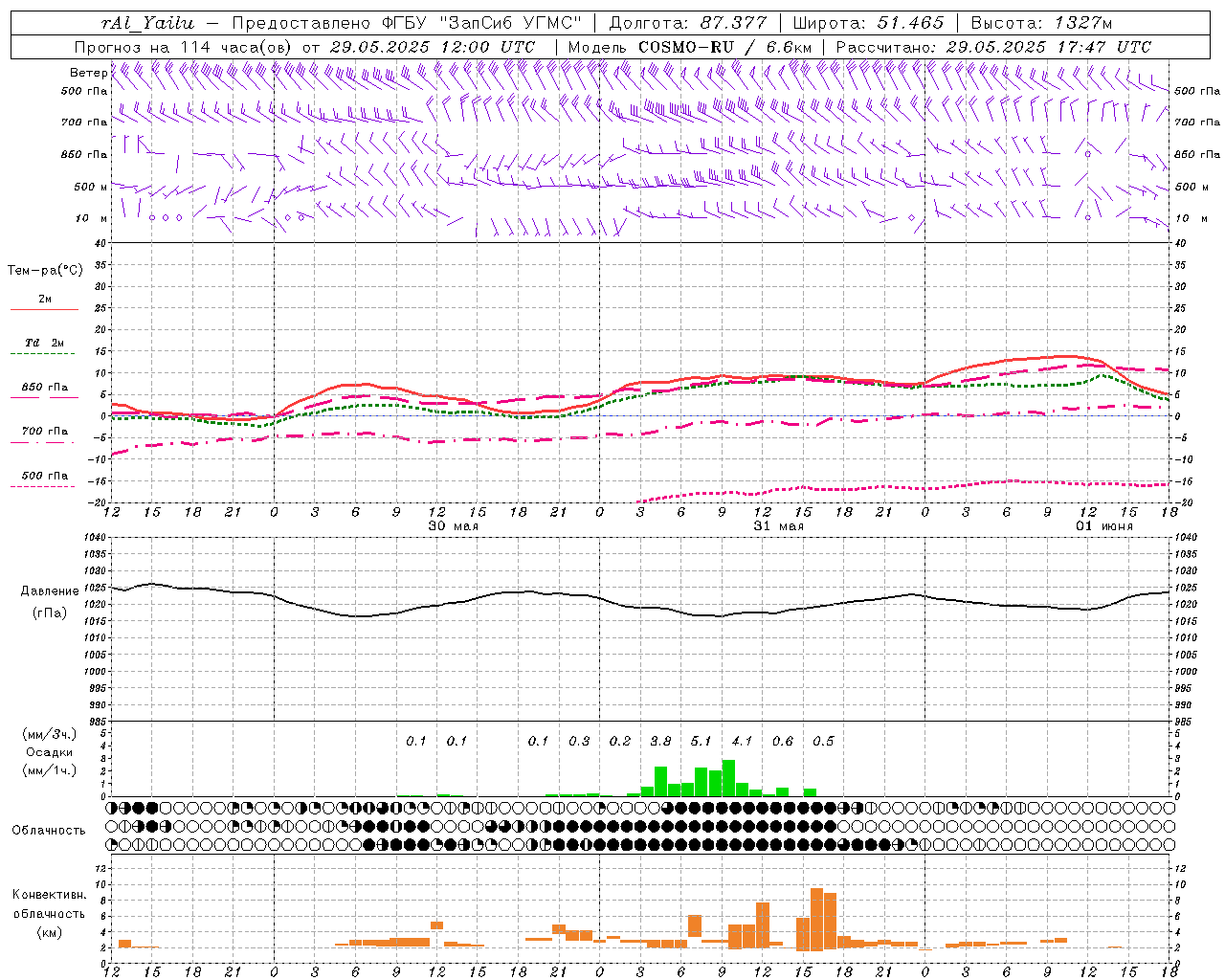Click the 'Конвективн.' convective cloud label
This screenshot has width=1225, height=980.
[49, 895]
